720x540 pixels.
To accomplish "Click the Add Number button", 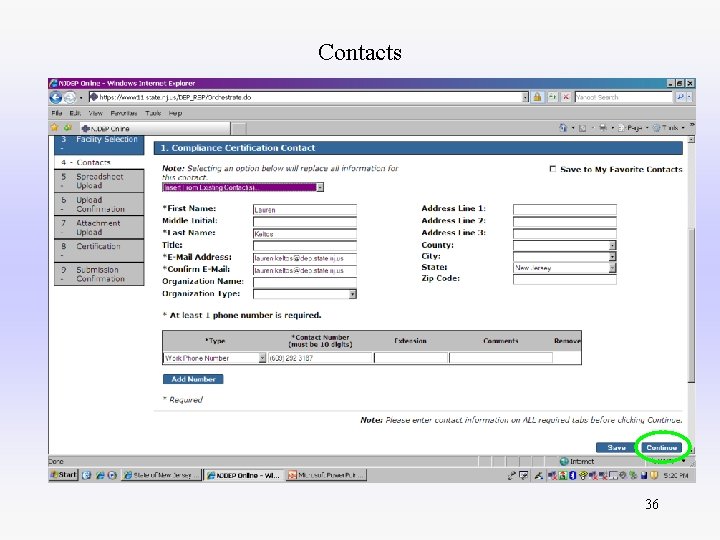I will [193, 379].
